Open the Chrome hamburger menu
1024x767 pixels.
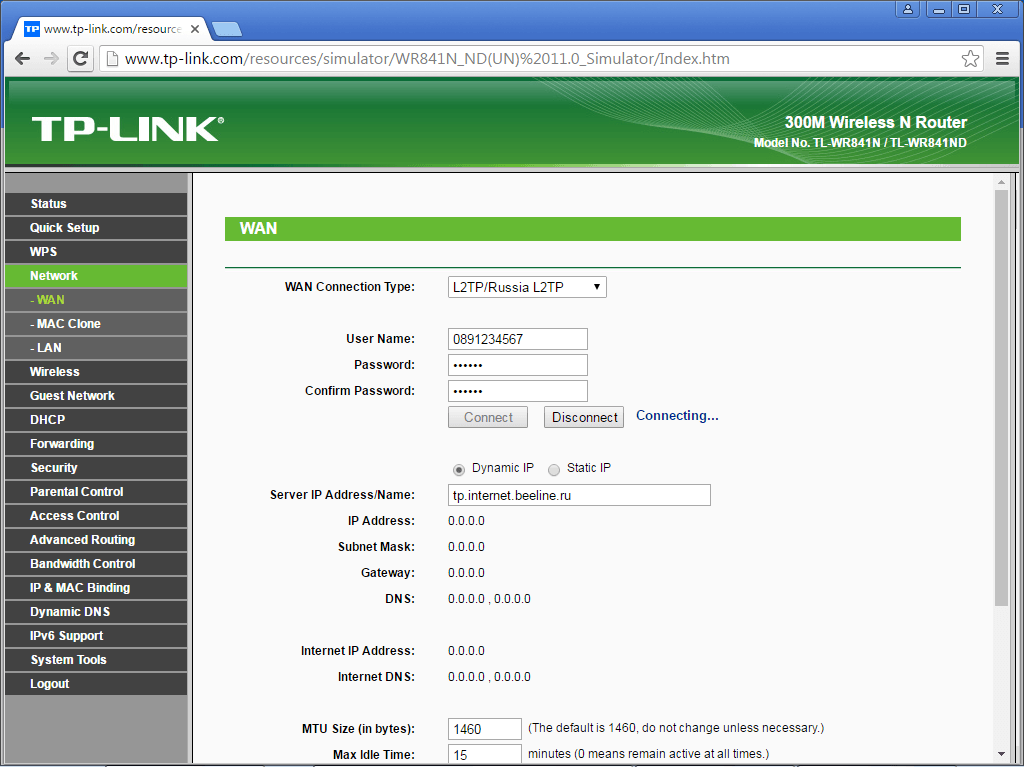point(1002,59)
